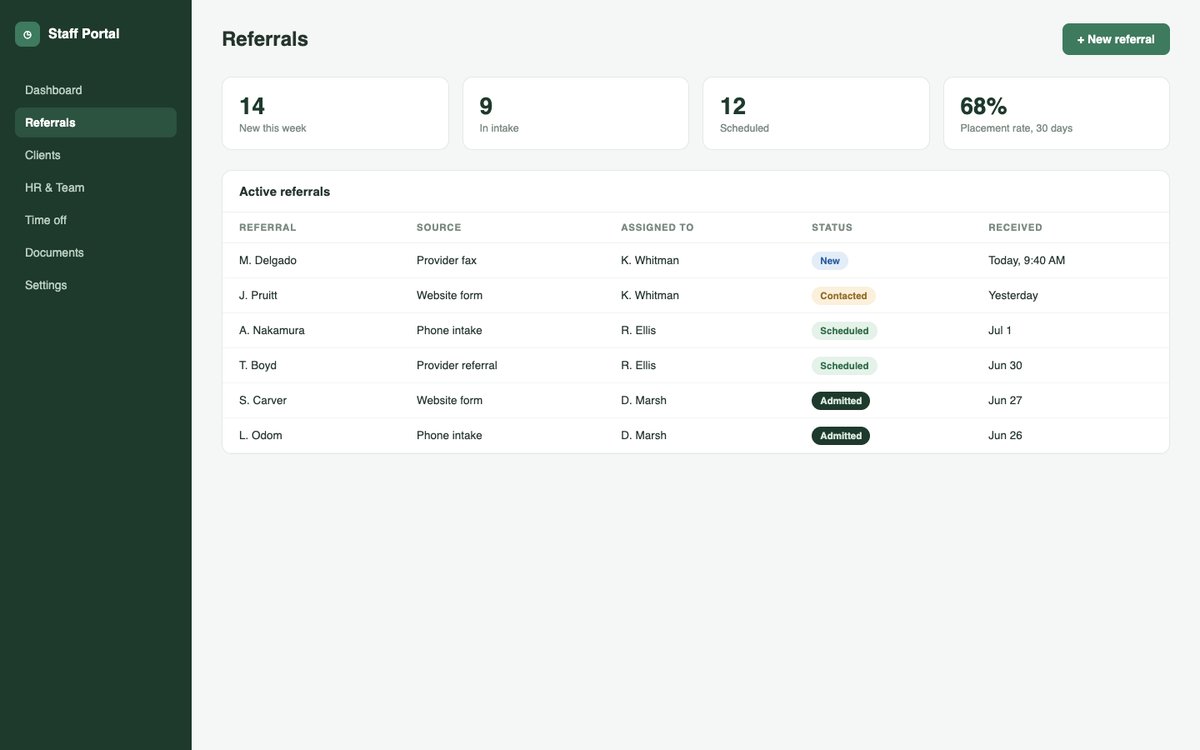Viewport: 1200px width, 750px height.
Task: Select the 68% Placement rate card
Action: point(1057,114)
